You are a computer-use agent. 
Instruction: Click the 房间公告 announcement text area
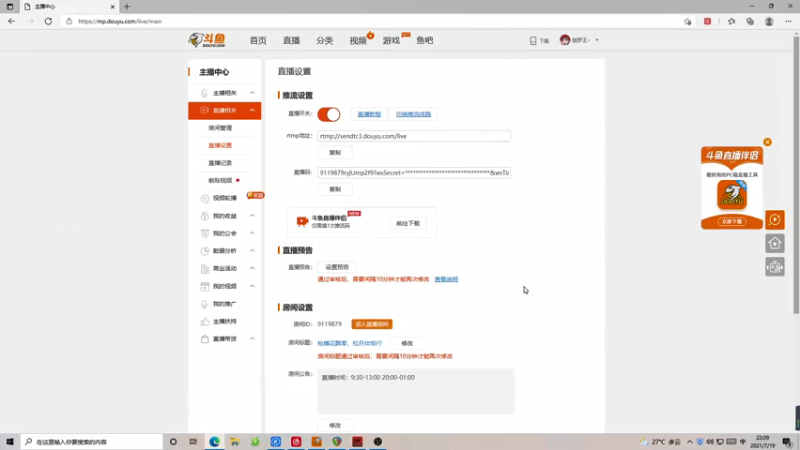[x=415, y=391]
